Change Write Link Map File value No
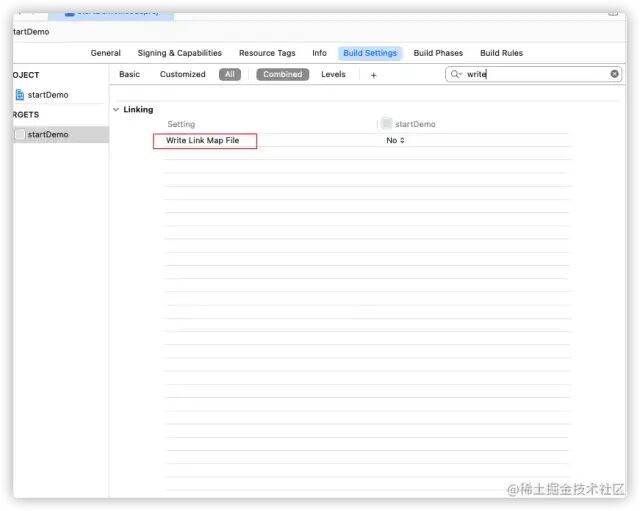The width and height of the screenshot is (640, 511). coord(395,140)
